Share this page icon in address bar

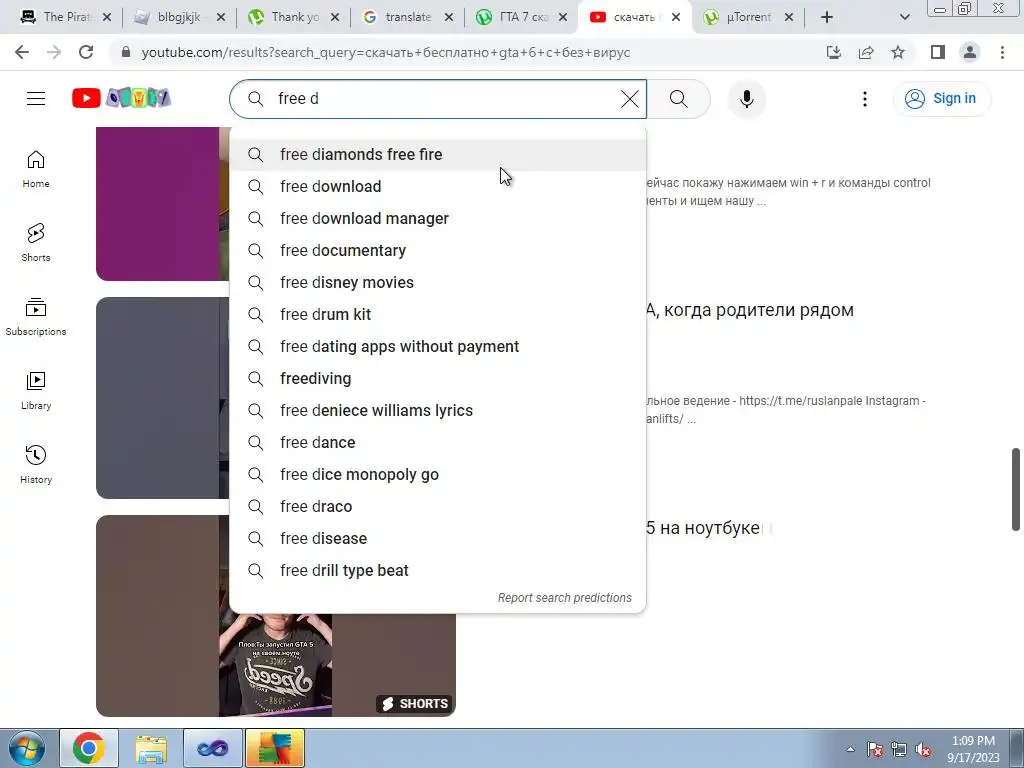point(866,52)
